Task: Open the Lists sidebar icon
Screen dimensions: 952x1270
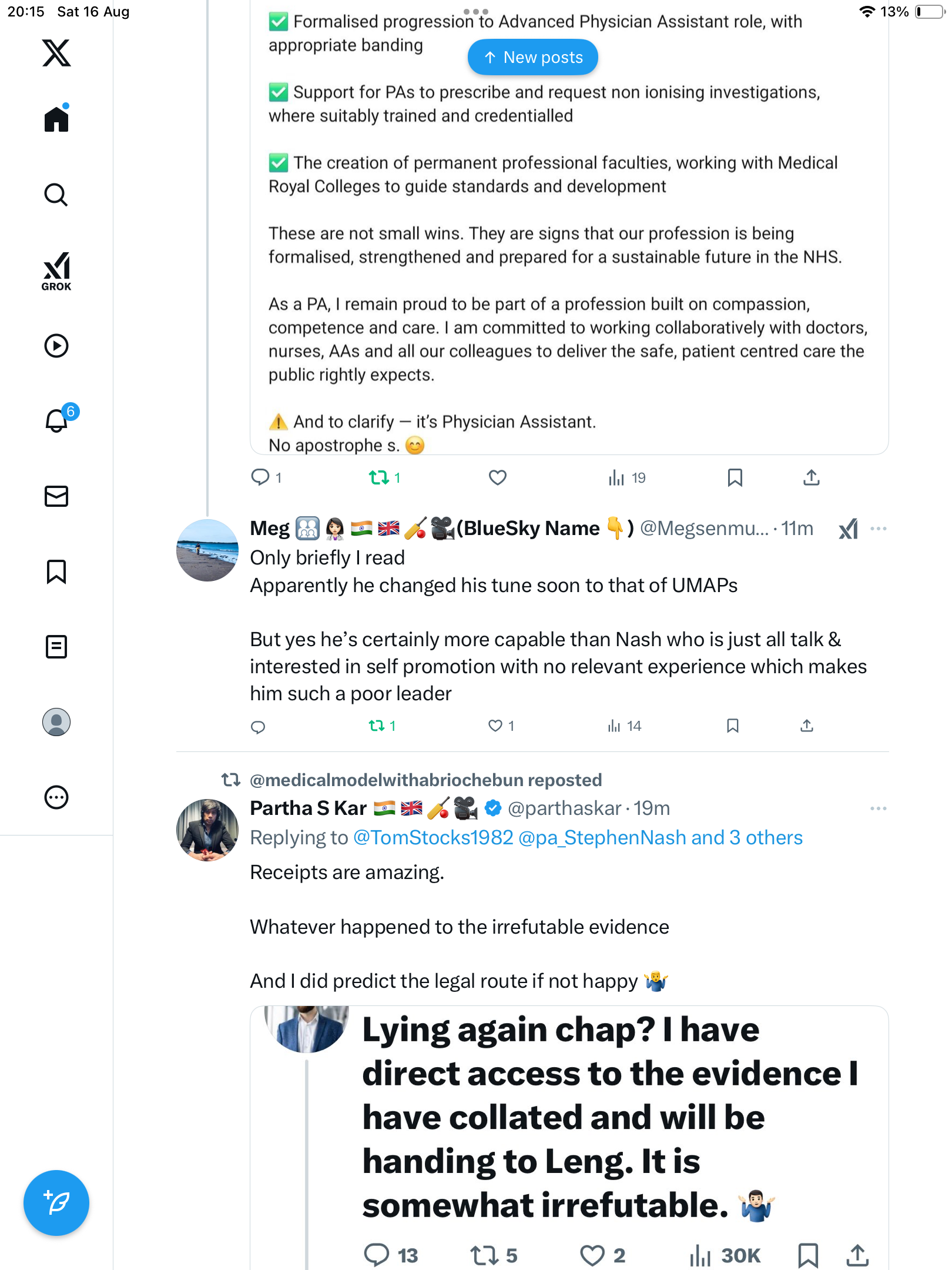Action: pyautogui.click(x=56, y=647)
